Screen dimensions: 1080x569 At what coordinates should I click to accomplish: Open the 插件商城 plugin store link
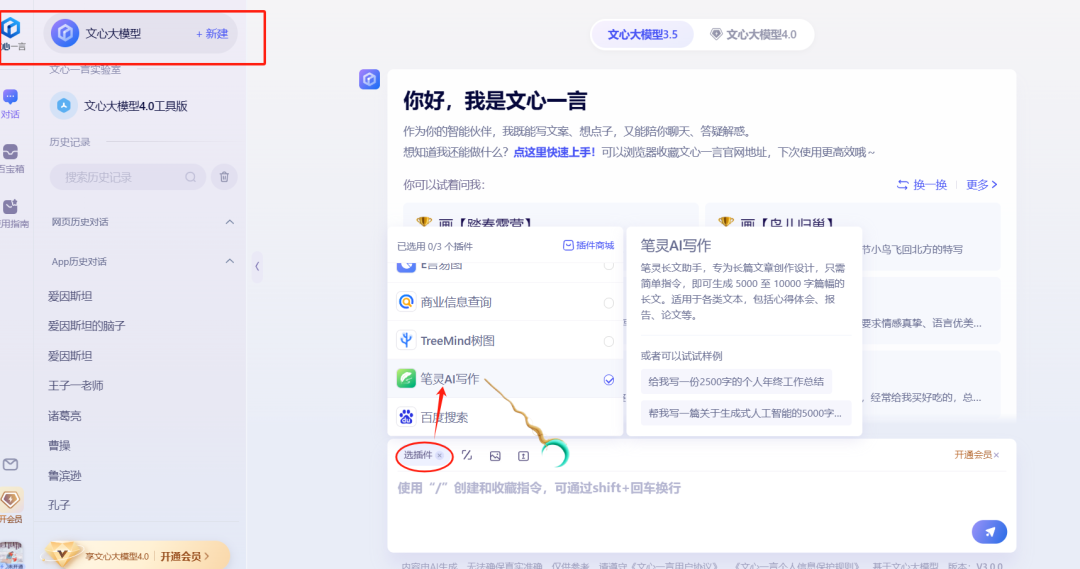pos(588,246)
